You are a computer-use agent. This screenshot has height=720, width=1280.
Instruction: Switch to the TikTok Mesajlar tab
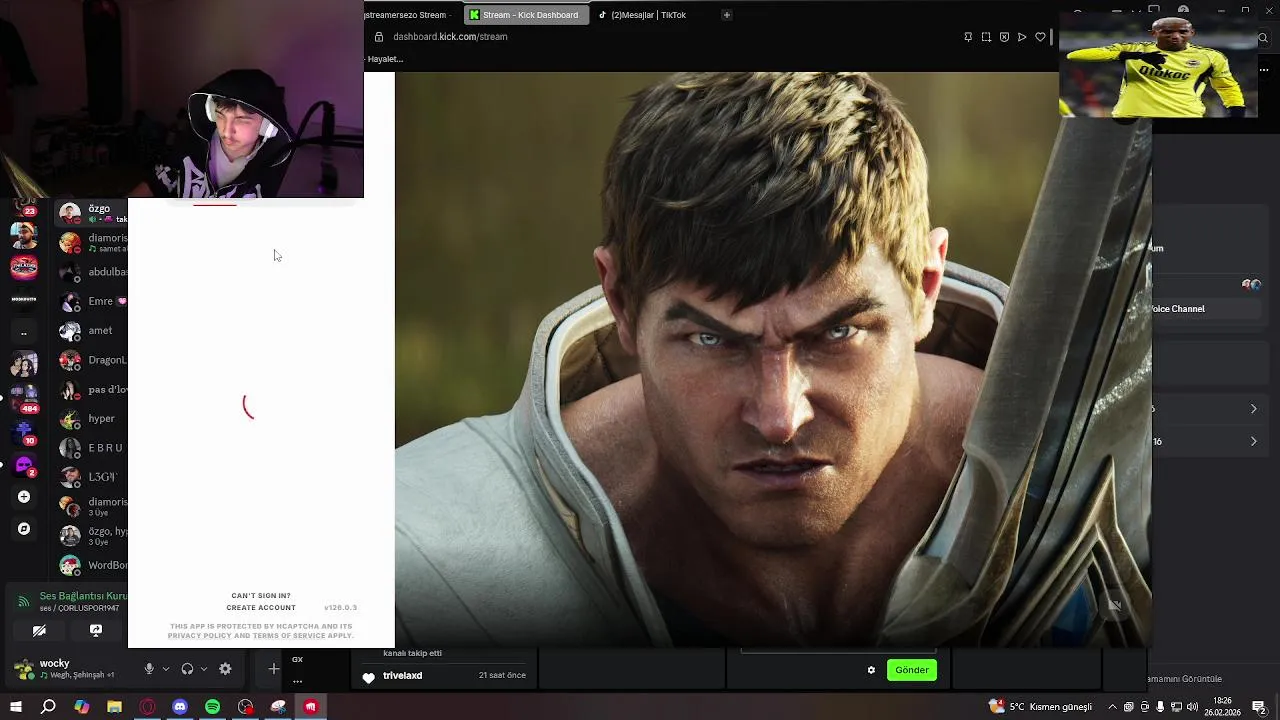[642, 15]
